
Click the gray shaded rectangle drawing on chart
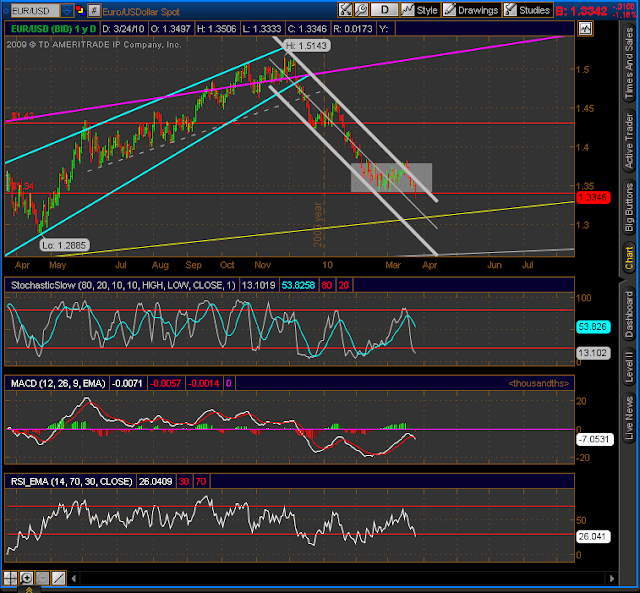(391, 177)
